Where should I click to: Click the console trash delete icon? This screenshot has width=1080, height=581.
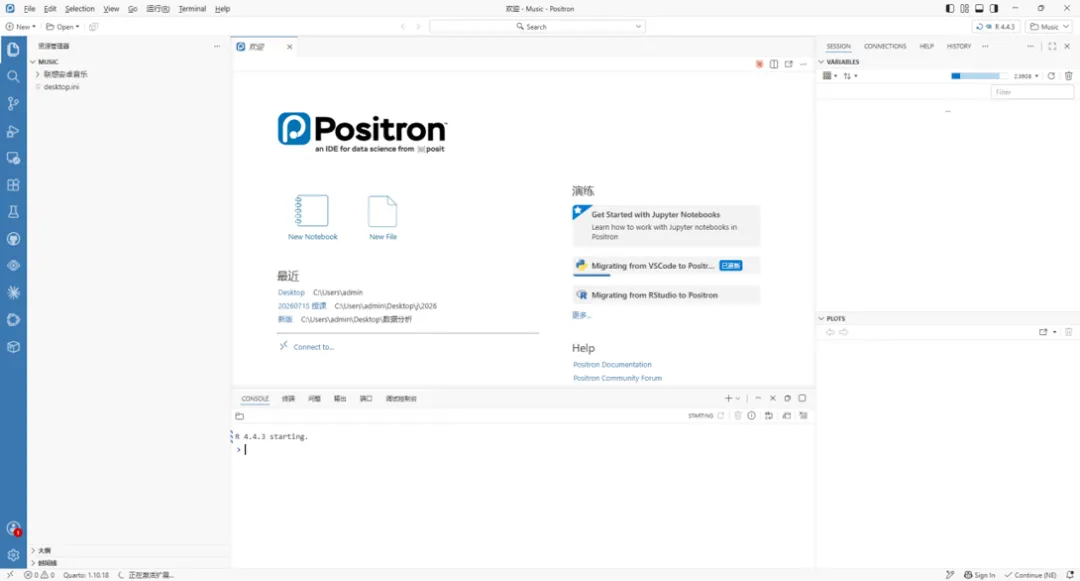coord(738,416)
